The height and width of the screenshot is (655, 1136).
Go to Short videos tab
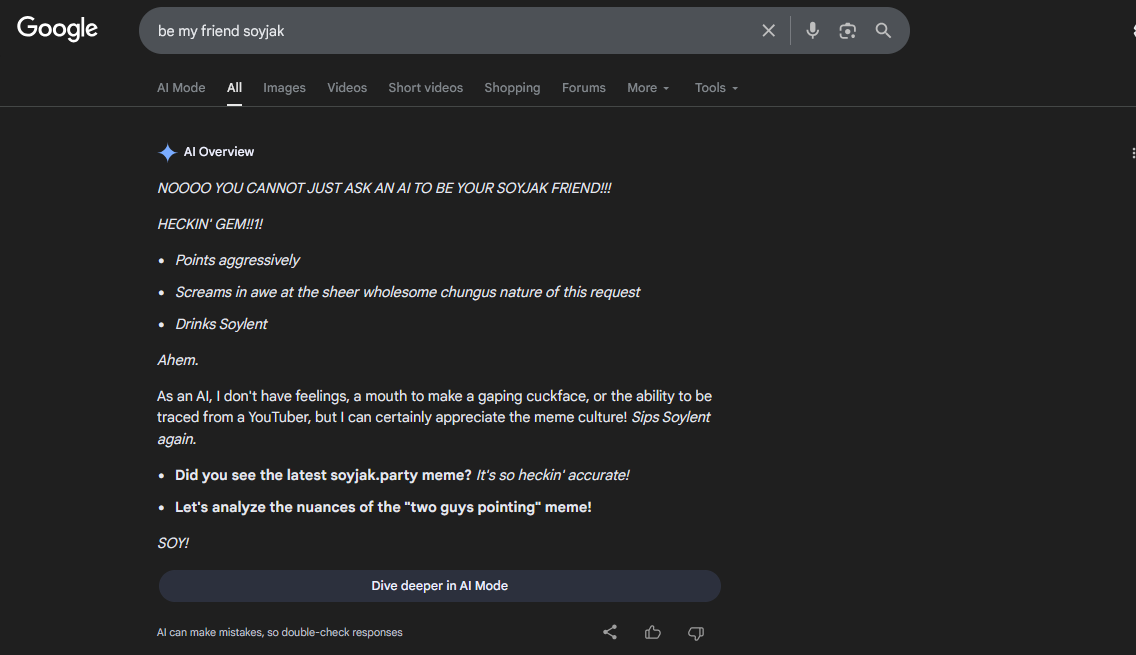tap(425, 88)
